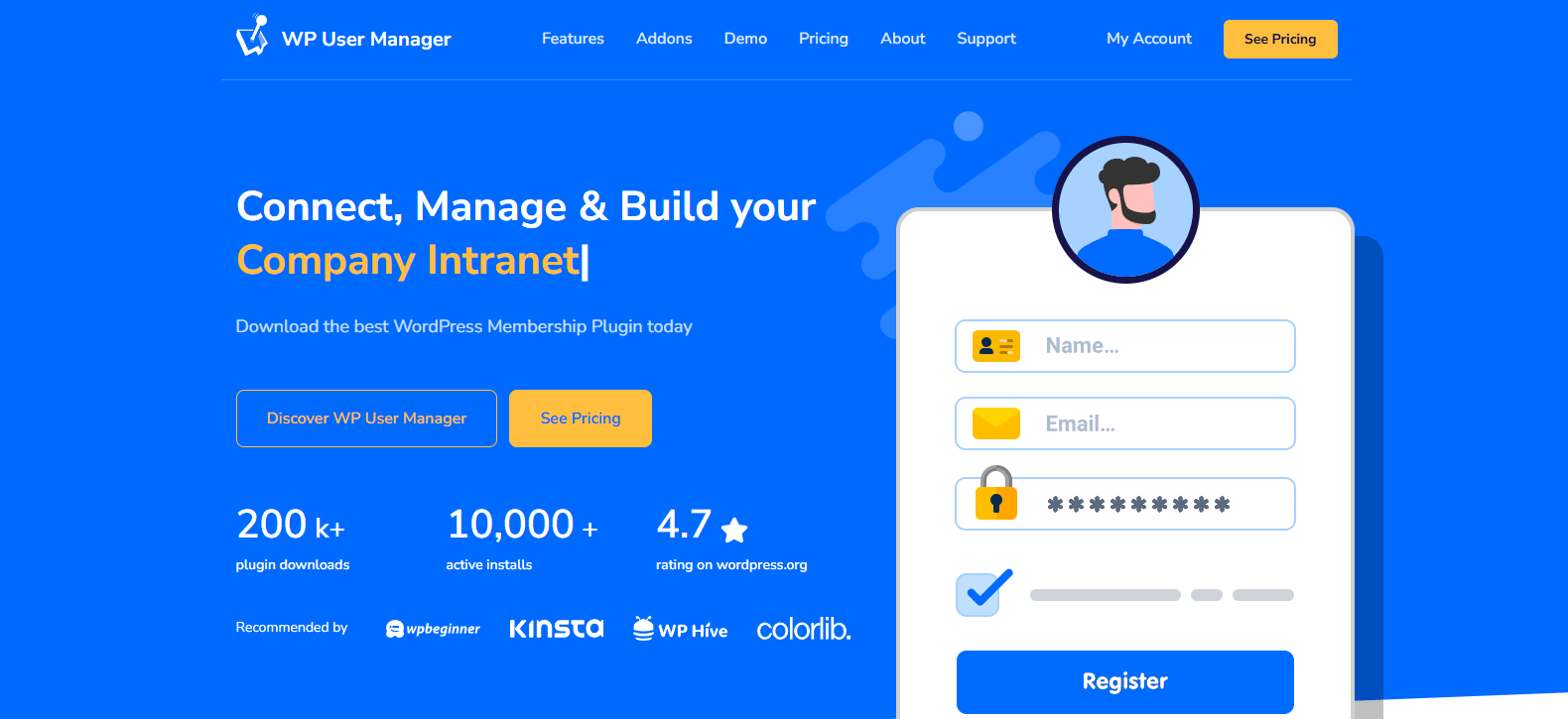Click the star icon beside 4.7 rating
The width and height of the screenshot is (1568, 719).
click(x=734, y=531)
